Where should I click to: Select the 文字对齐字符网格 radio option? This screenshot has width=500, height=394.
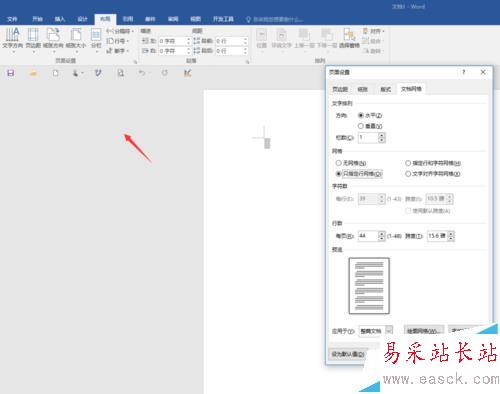click(408, 174)
